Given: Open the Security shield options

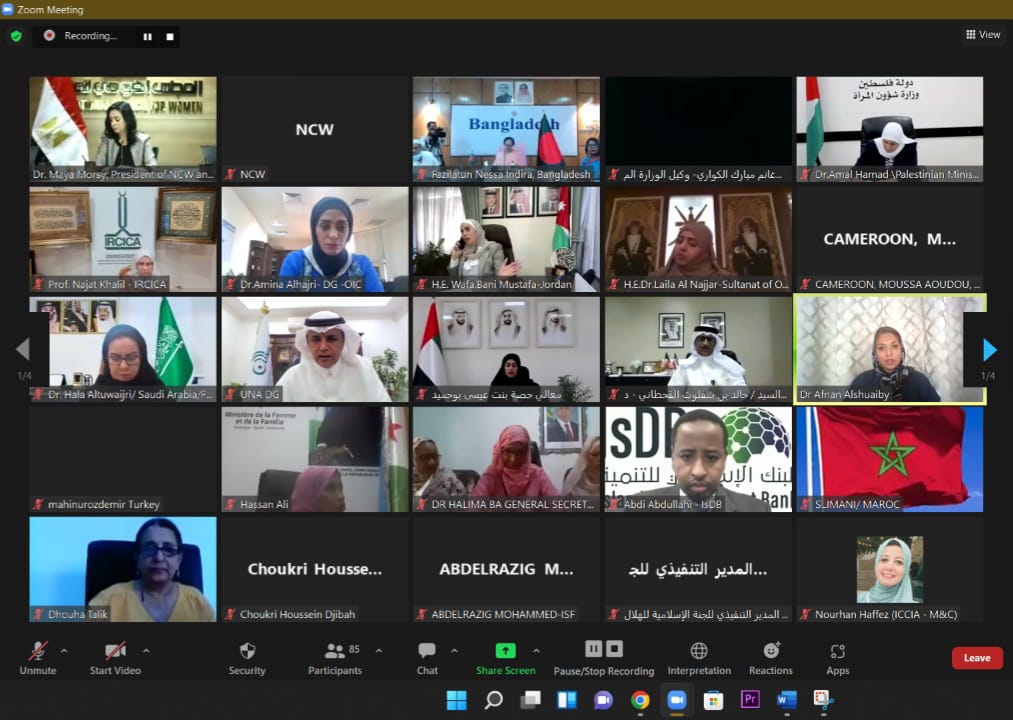Looking at the screenshot, I should pyautogui.click(x=247, y=654).
